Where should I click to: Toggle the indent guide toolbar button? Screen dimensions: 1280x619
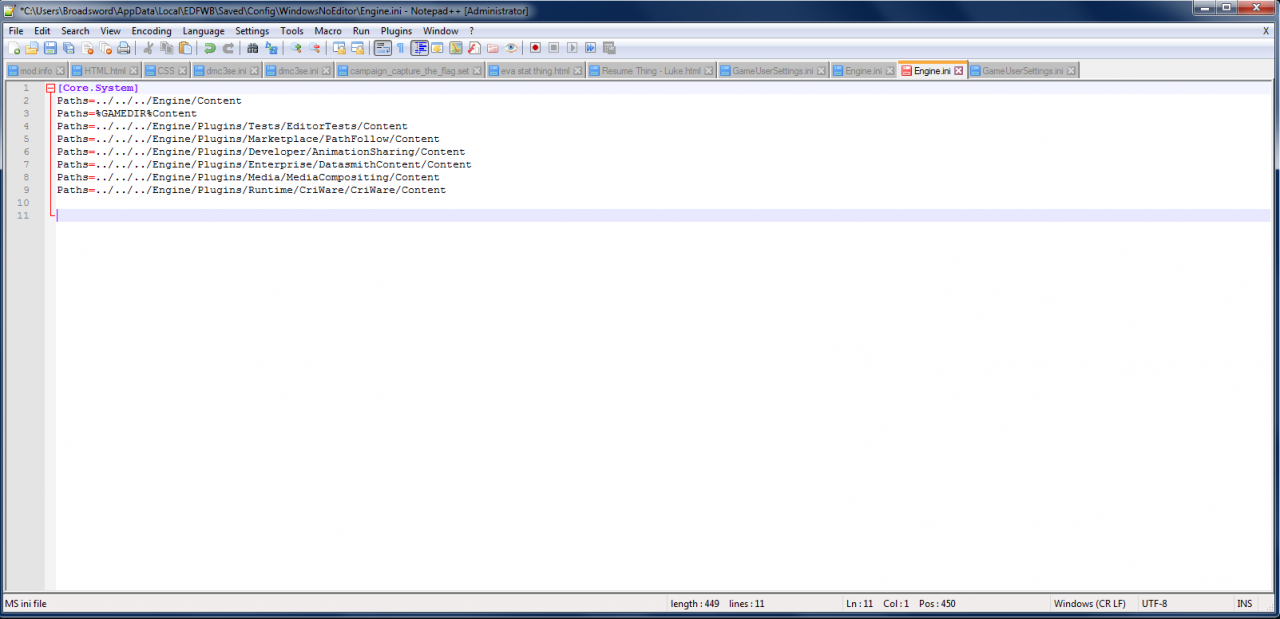(420, 48)
